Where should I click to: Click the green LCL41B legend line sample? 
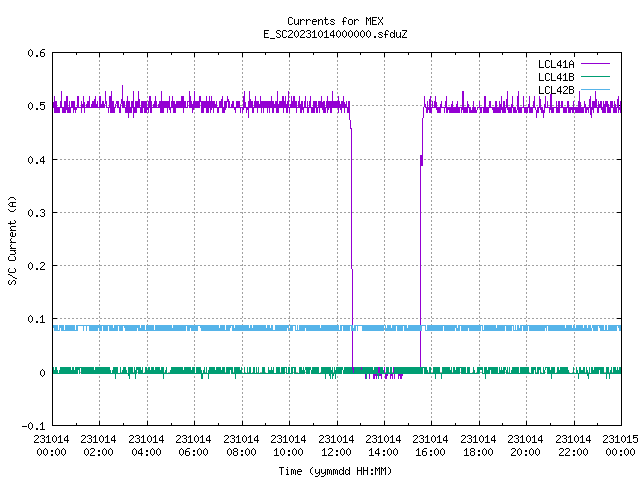tap(595, 76)
